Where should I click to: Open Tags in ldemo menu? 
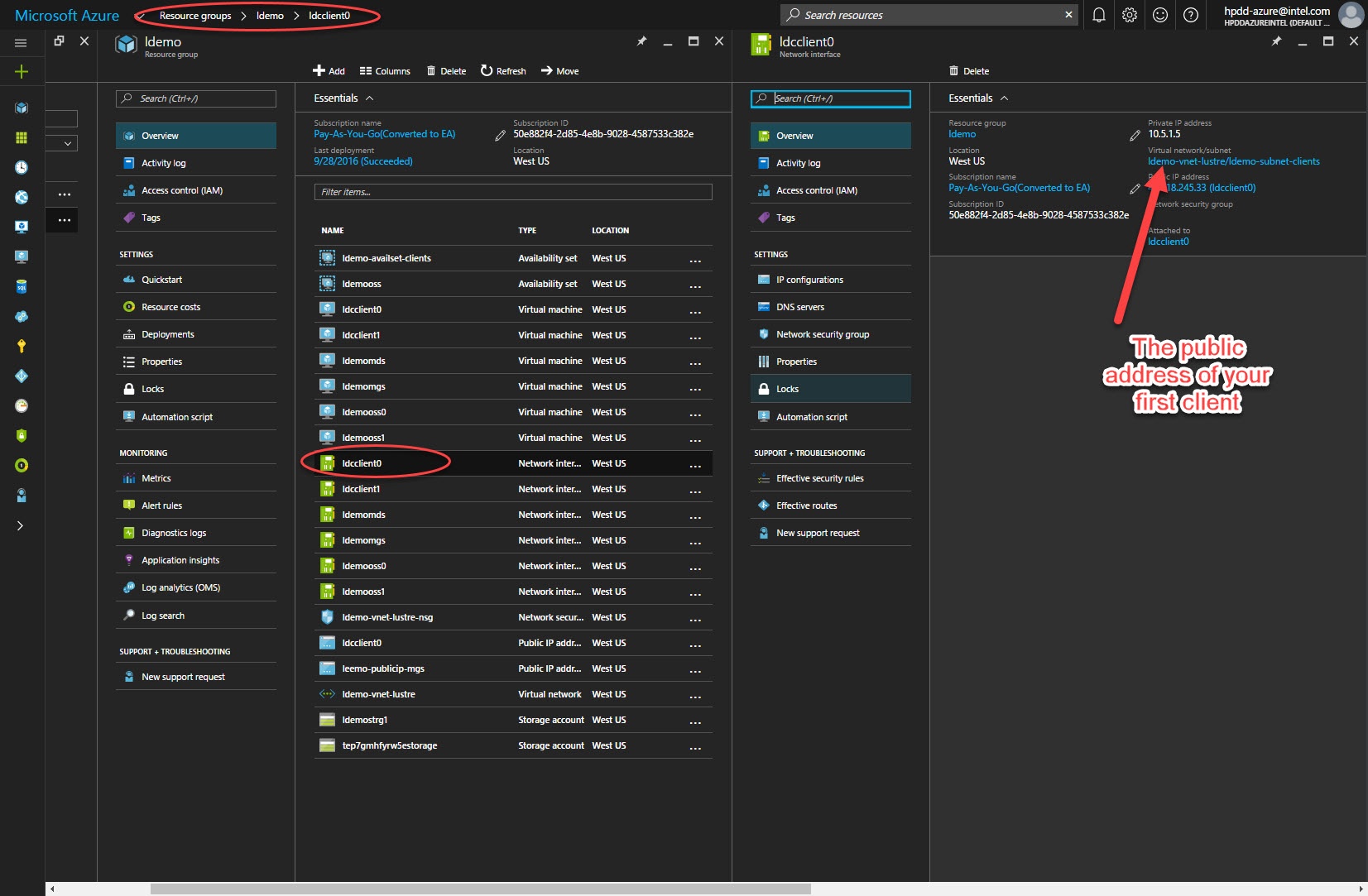[196, 218]
